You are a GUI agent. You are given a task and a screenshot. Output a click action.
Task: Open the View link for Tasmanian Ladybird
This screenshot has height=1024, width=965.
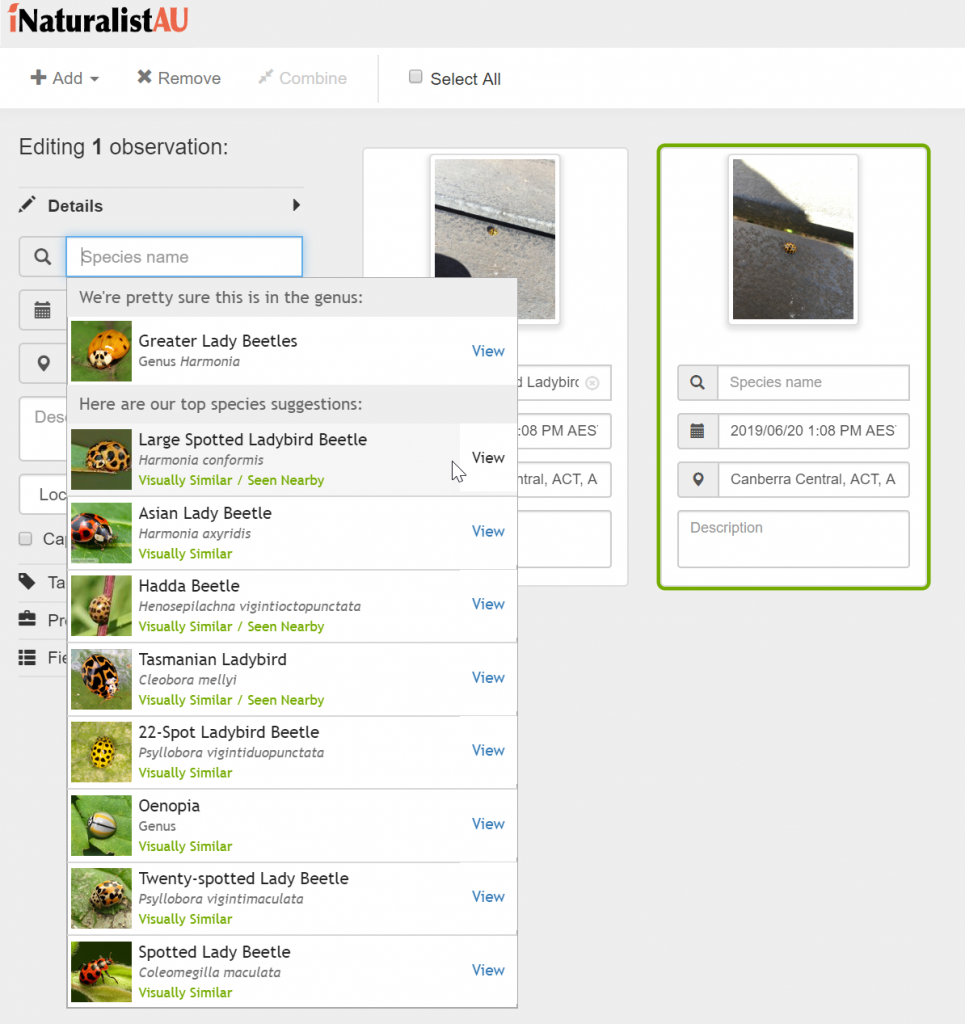tap(488, 678)
